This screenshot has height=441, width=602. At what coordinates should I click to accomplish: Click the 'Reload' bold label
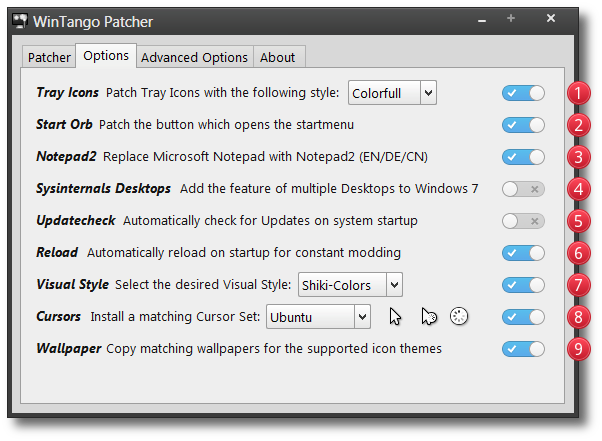click(57, 253)
